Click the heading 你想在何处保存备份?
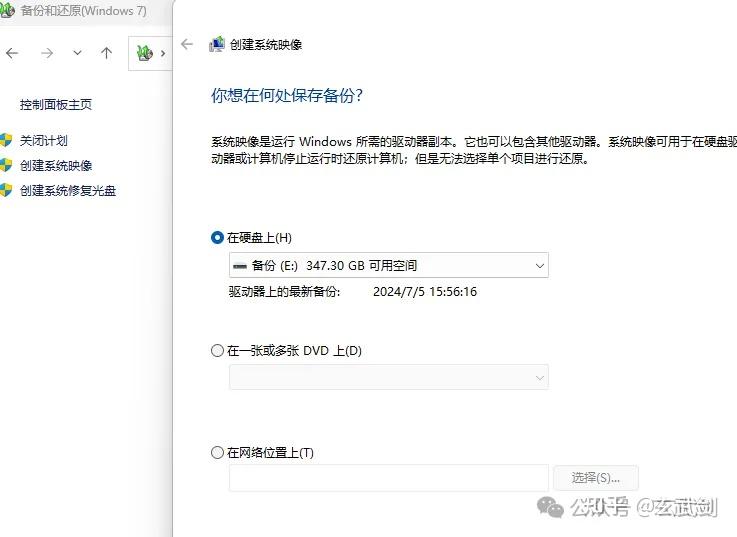This screenshot has height=537, width=737. [287, 95]
